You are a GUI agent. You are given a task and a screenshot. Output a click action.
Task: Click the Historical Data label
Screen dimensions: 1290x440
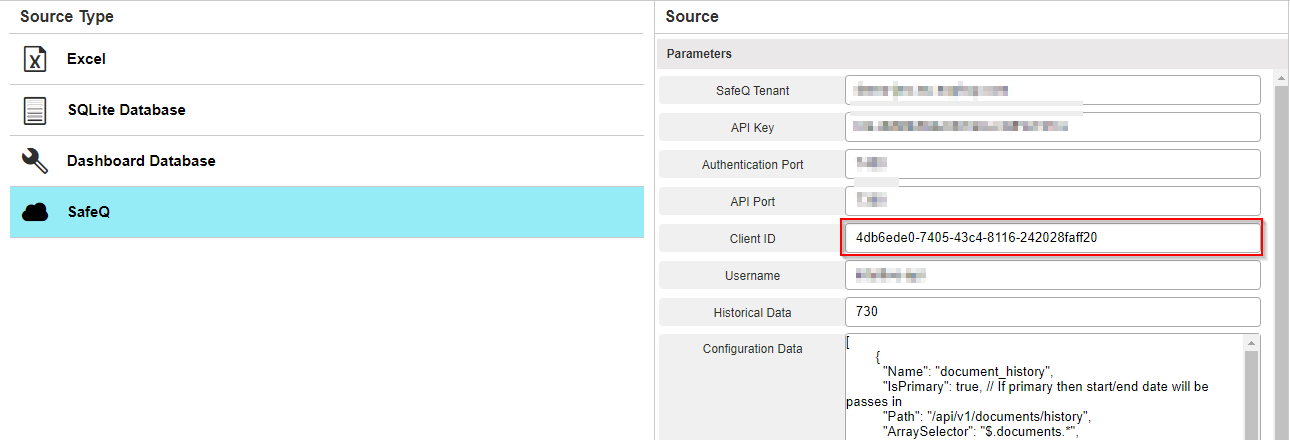tap(752, 313)
